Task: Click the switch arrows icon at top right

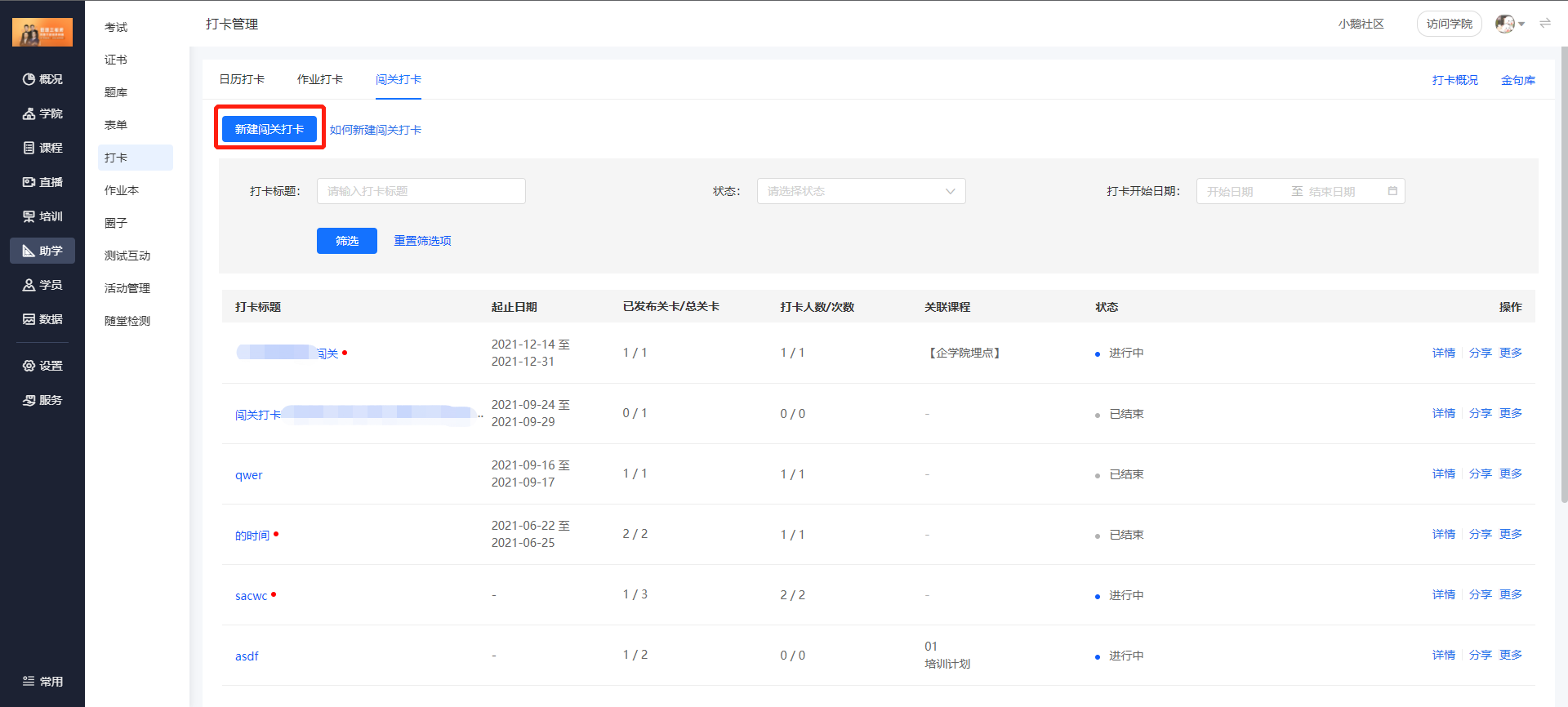Action: 1545,24
